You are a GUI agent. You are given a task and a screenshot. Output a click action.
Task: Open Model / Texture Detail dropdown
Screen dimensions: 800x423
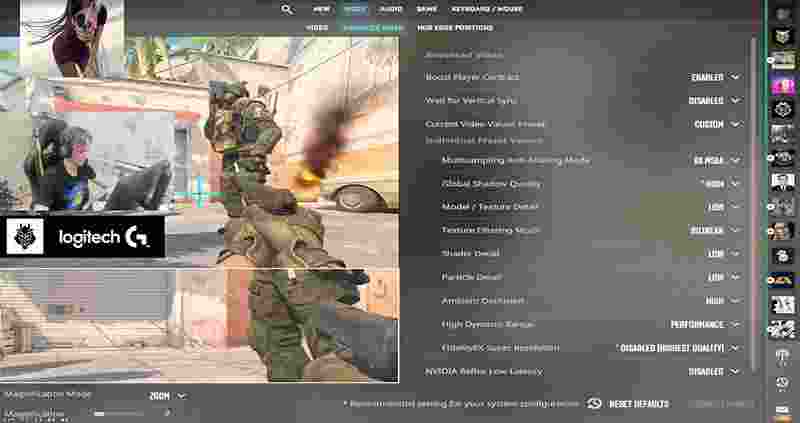724,207
